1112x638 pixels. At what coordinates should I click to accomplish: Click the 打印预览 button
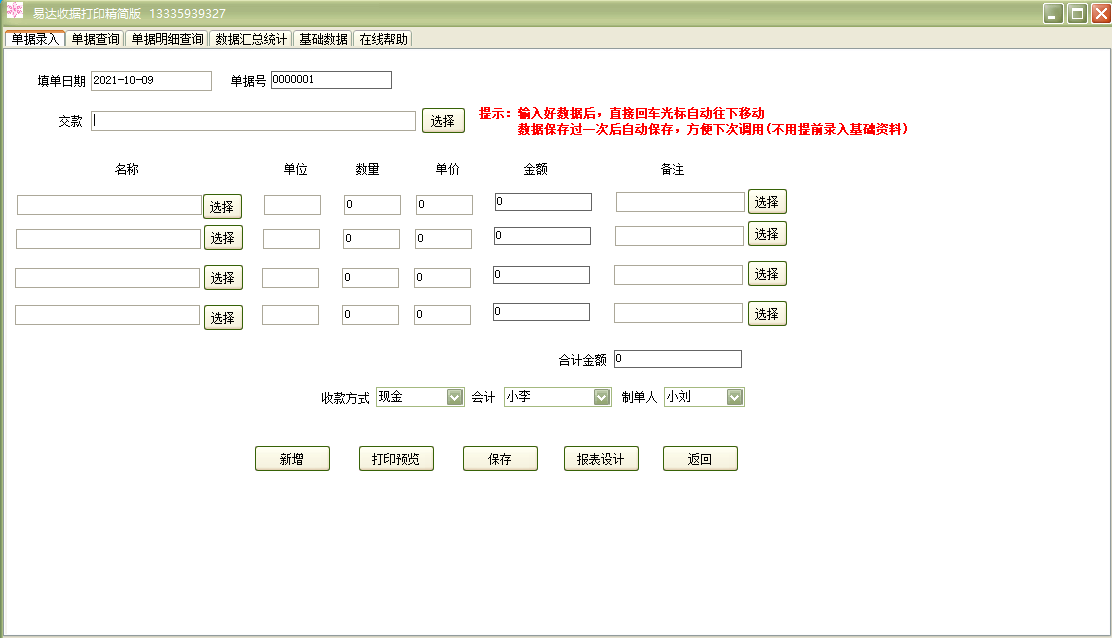click(x=396, y=459)
